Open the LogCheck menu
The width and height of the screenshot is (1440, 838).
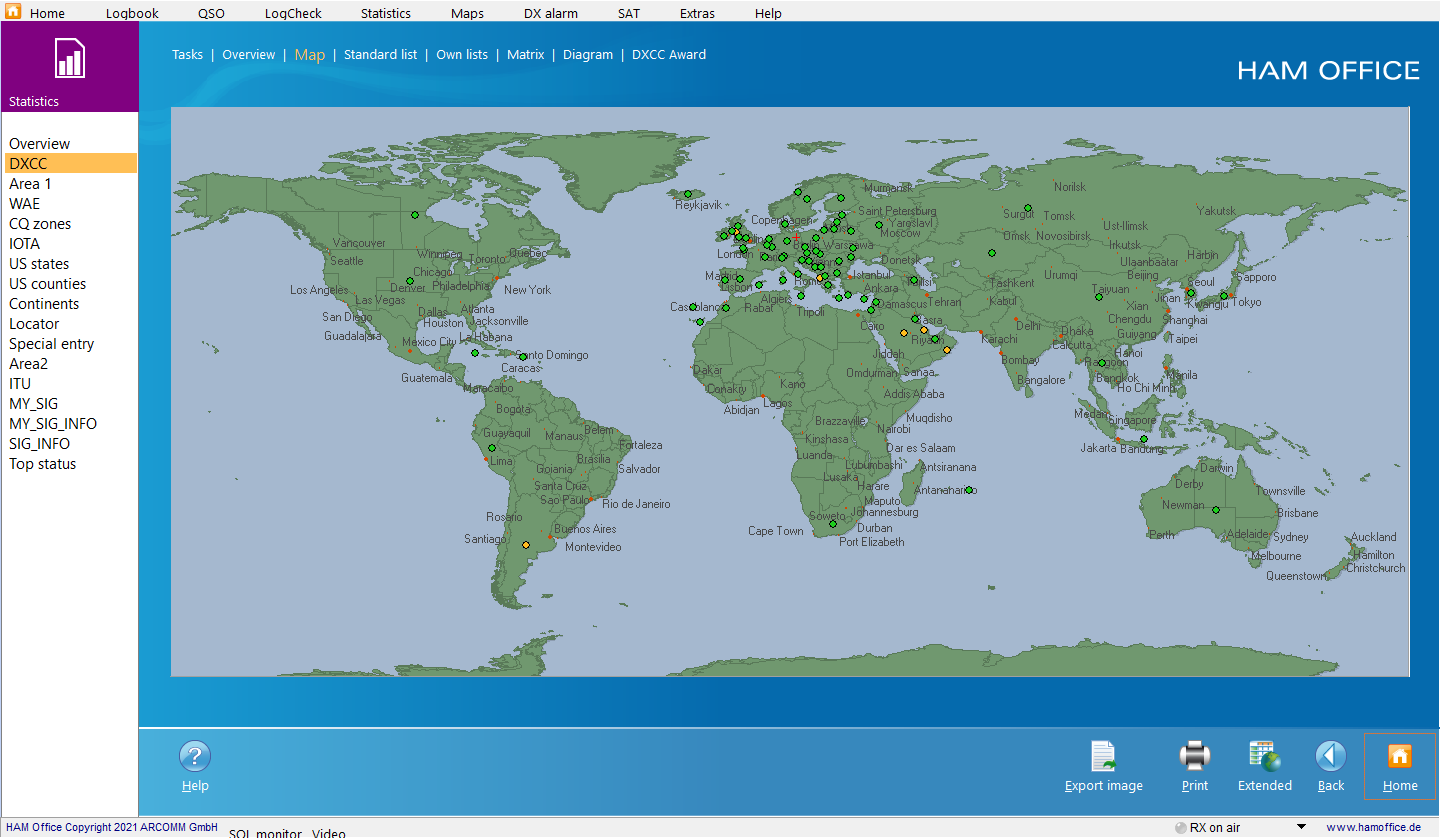(x=293, y=13)
